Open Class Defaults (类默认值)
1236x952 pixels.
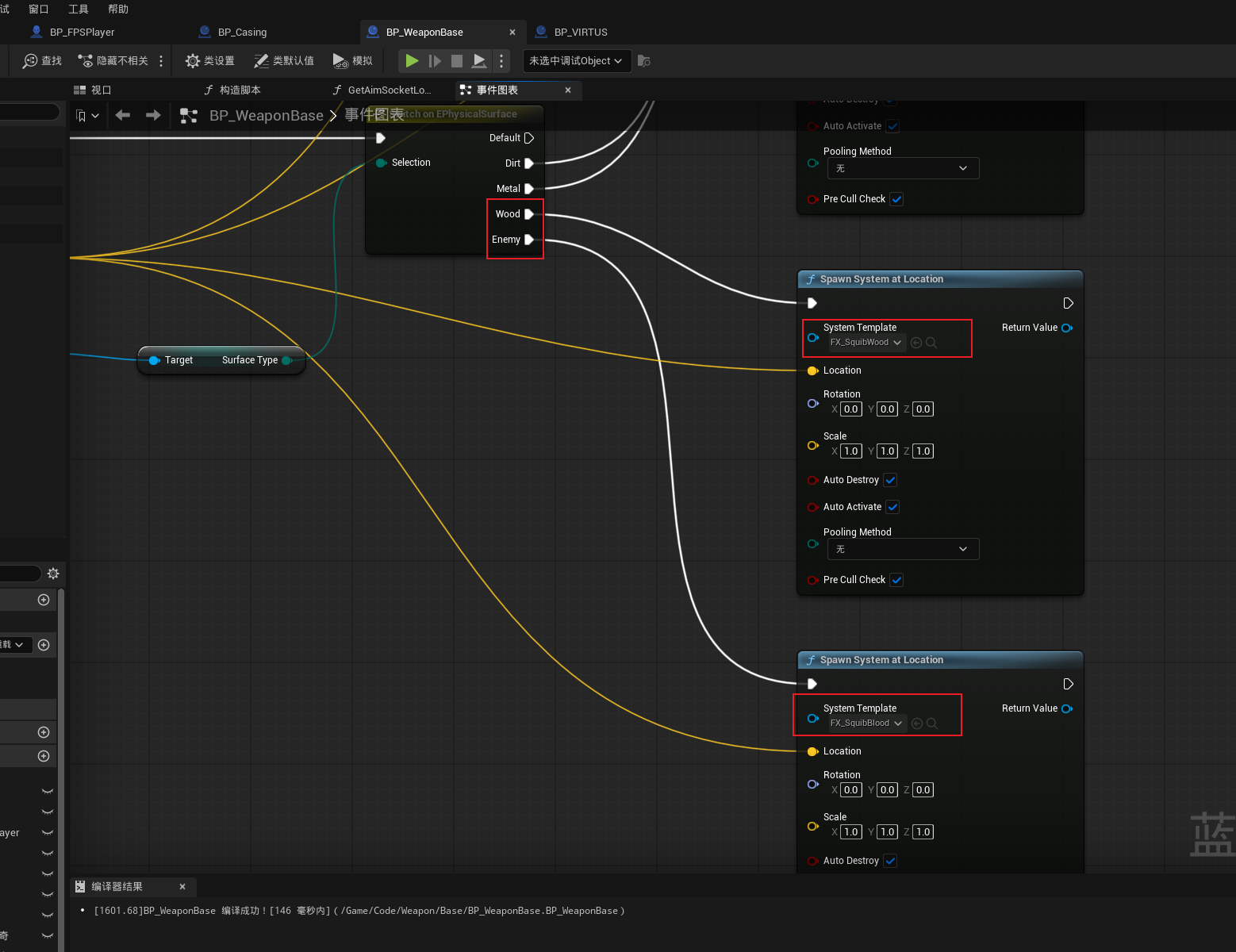[x=284, y=61]
